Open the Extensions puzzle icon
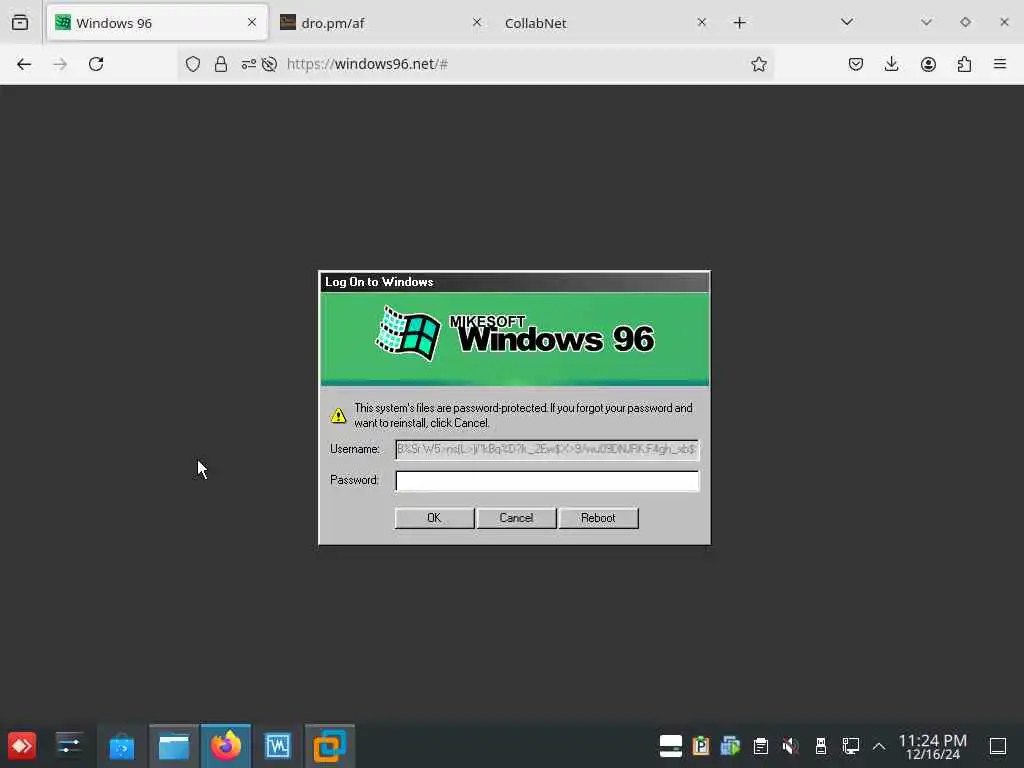 pyautogui.click(x=964, y=64)
